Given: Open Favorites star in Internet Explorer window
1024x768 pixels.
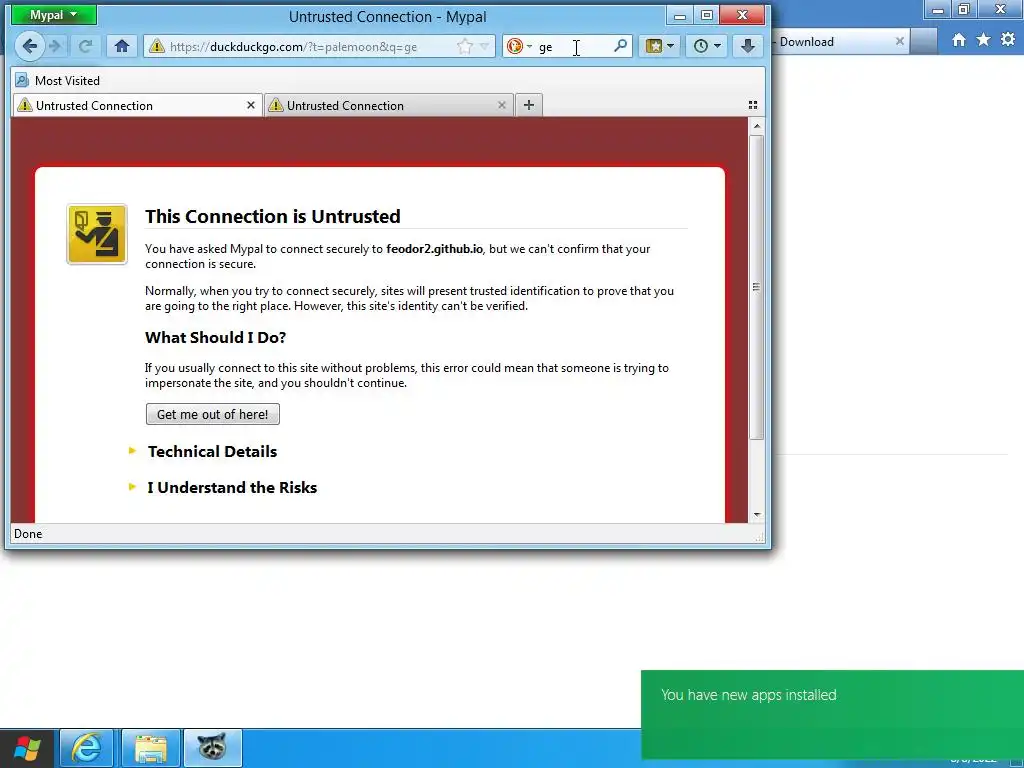Looking at the screenshot, I should pos(984,40).
